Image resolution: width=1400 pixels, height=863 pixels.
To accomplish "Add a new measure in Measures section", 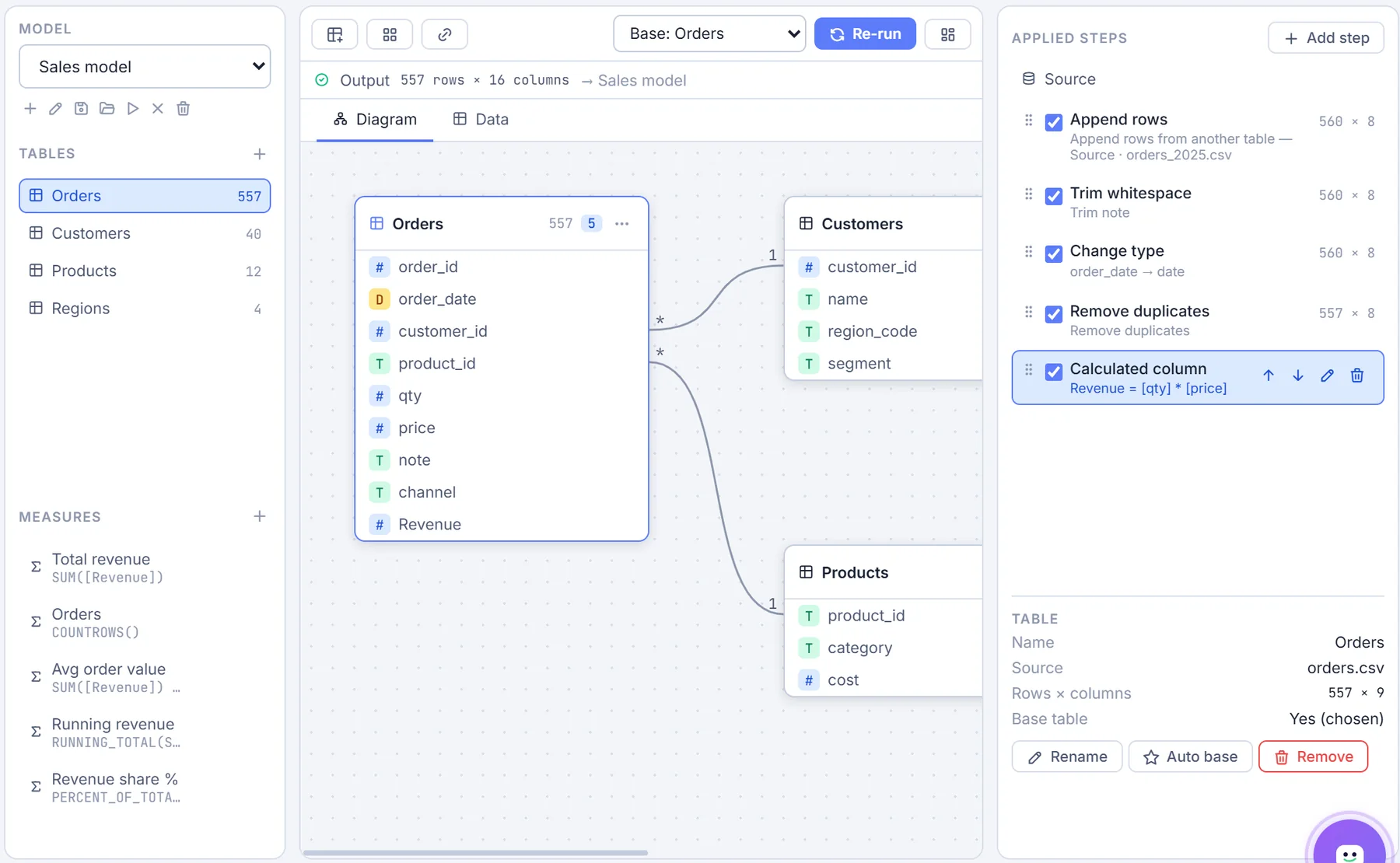I will [x=260, y=516].
